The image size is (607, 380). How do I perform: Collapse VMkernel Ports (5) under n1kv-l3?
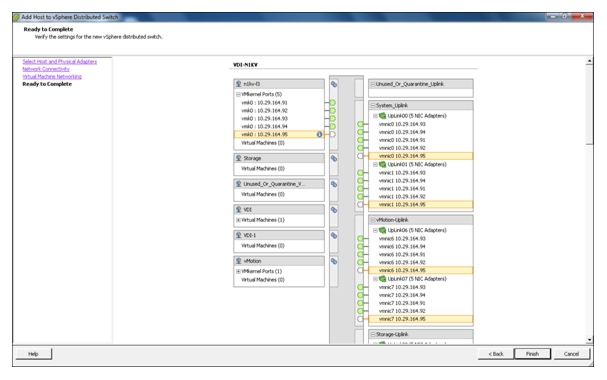[x=238, y=94]
